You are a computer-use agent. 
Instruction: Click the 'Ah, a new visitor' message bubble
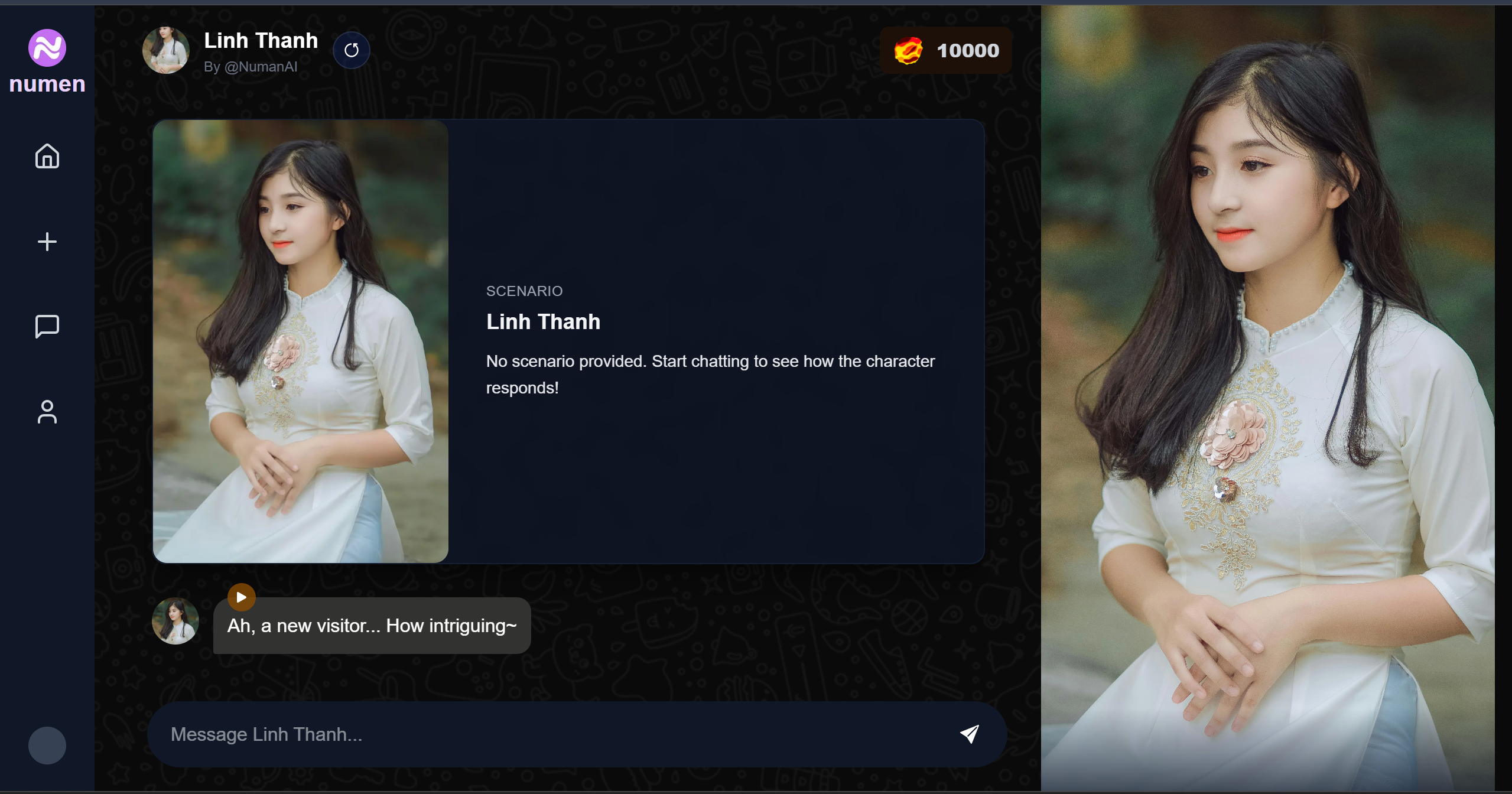click(x=372, y=625)
